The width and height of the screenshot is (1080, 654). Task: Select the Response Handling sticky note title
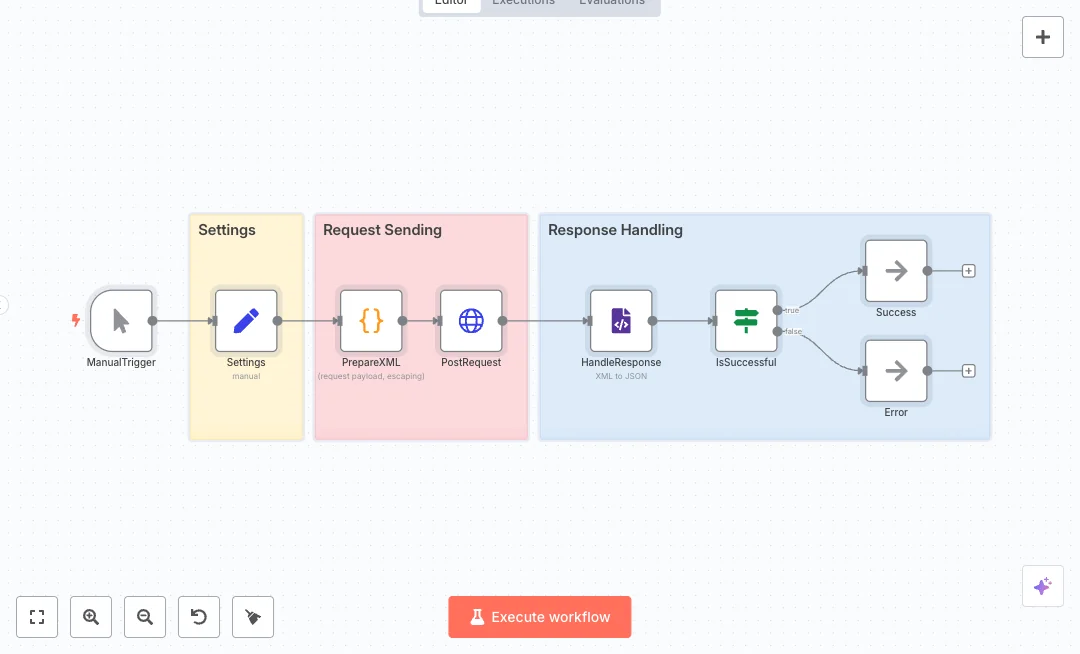pyautogui.click(x=615, y=230)
